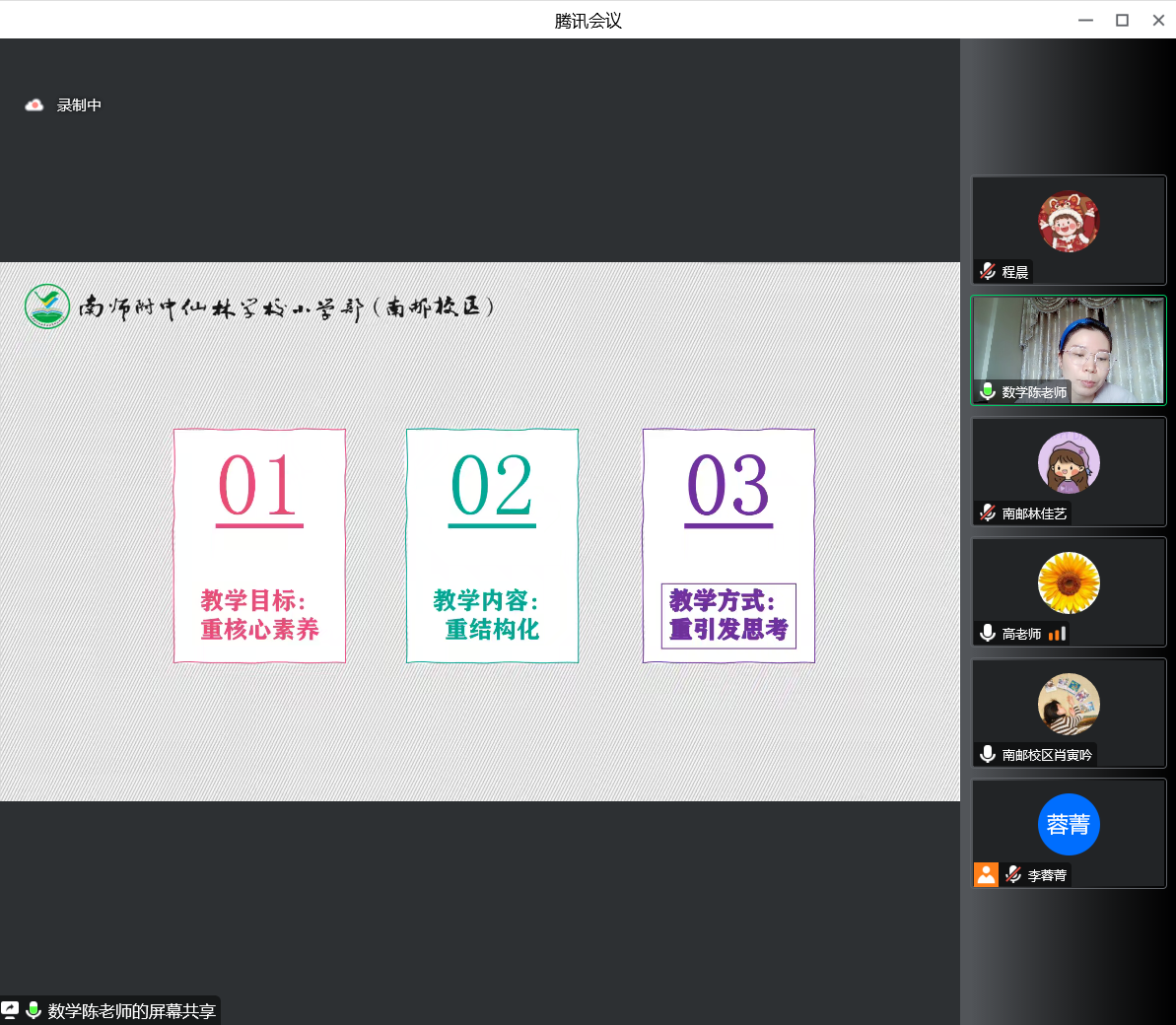
Task: Click the orange host badge beside 李蓉菁
Action: [x=986, y=875]
